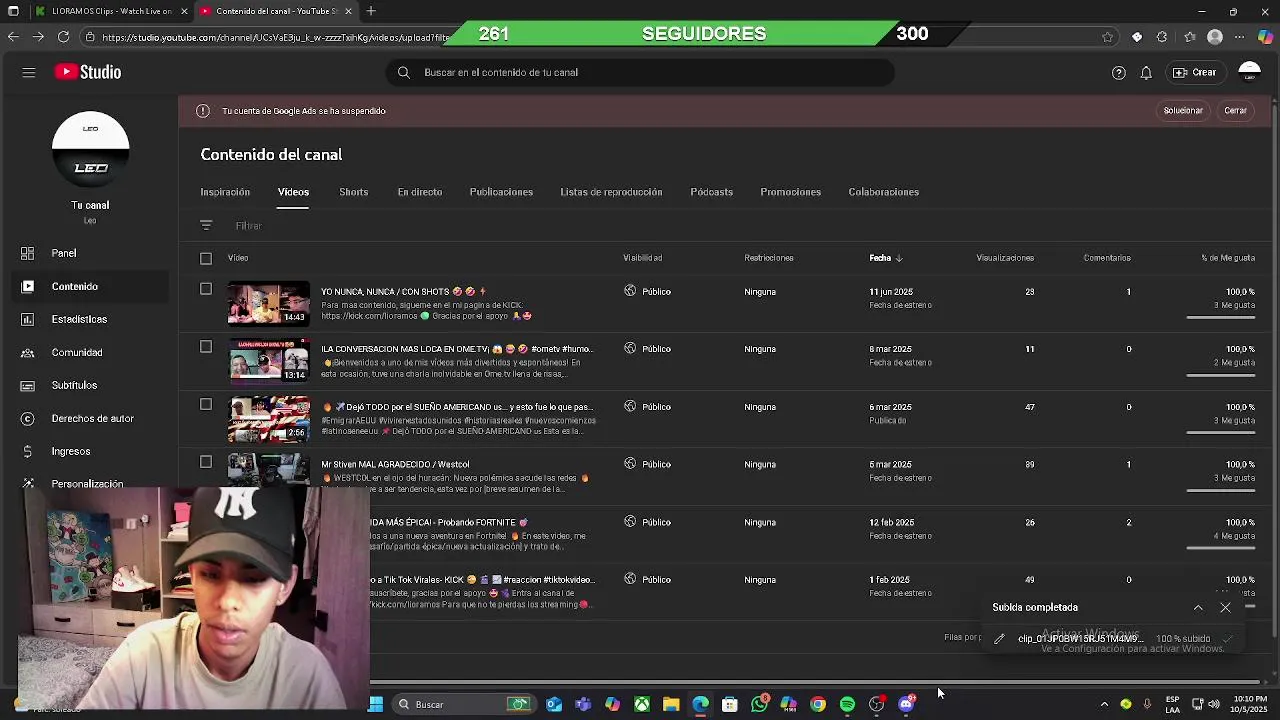The height and width of the screenshot is (720, 1280).
Task: Switch to the Inspiración tab
Action: [x=225, y=192]
